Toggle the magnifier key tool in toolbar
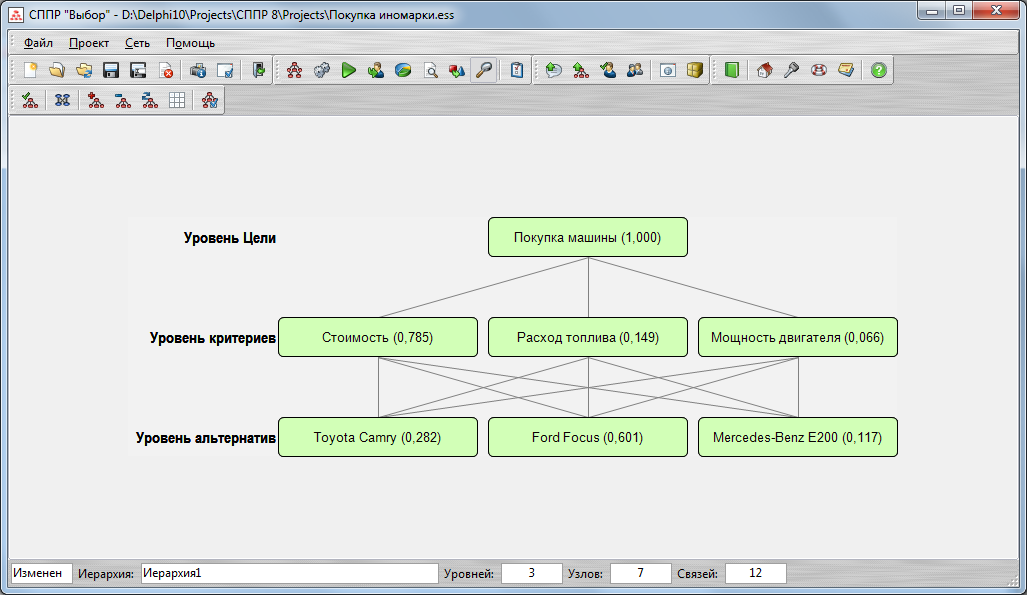The image size is (1027, 595). pos(483,70)
